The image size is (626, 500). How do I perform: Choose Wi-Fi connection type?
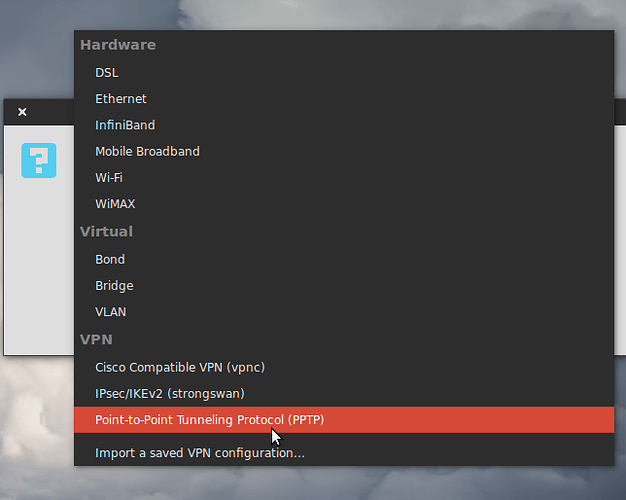[109, 177]
